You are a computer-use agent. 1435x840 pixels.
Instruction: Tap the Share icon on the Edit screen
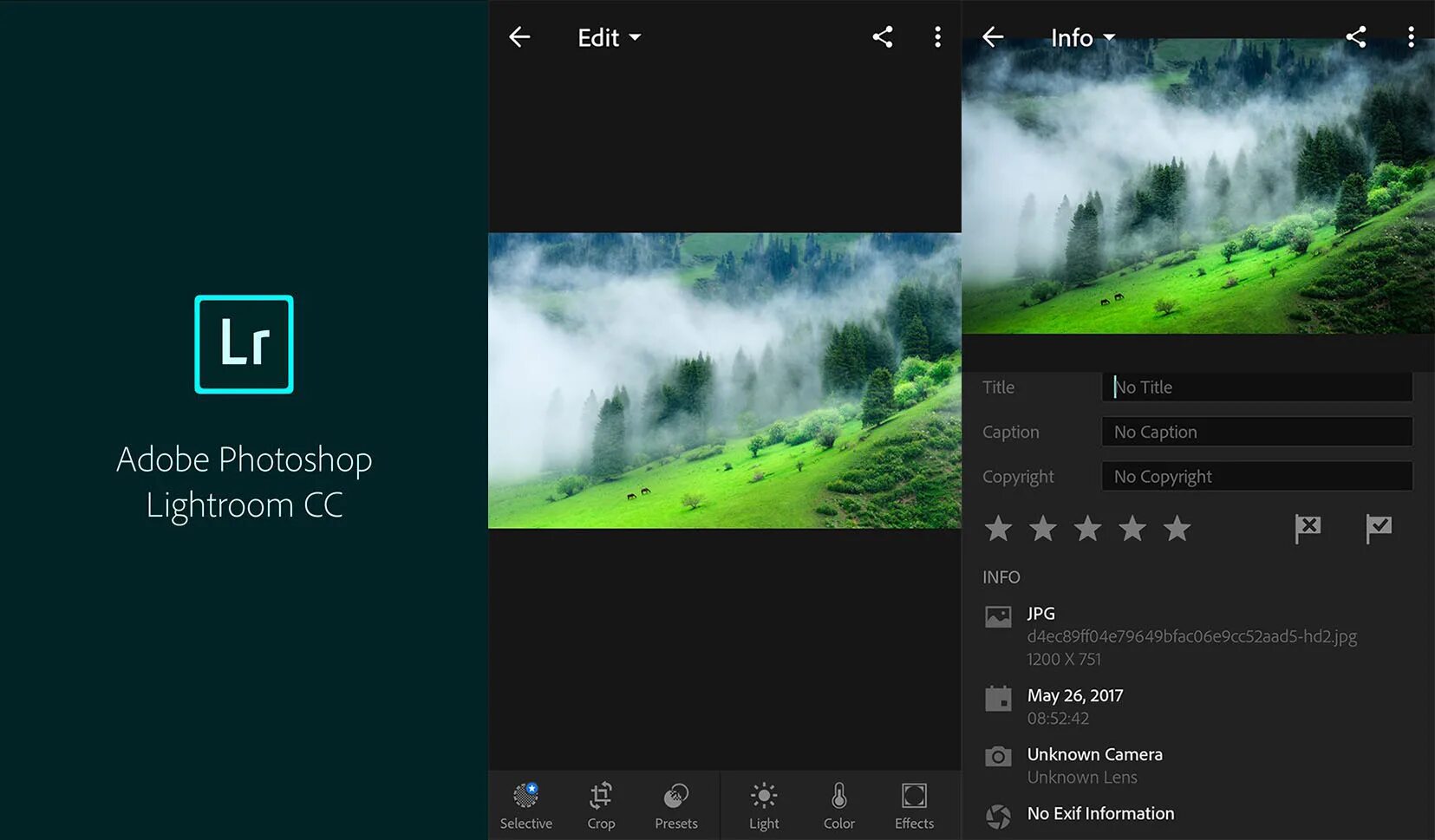tap(883, 36)
